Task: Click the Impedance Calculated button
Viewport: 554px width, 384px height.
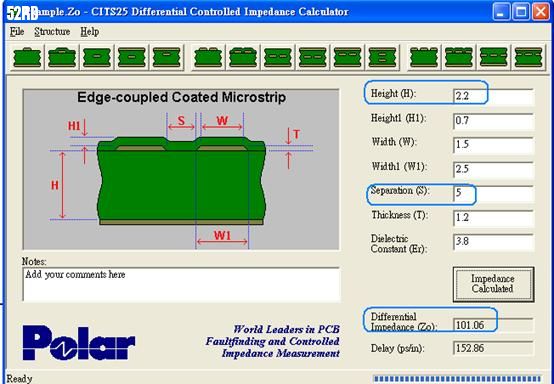Action: [x=493, y=284]
